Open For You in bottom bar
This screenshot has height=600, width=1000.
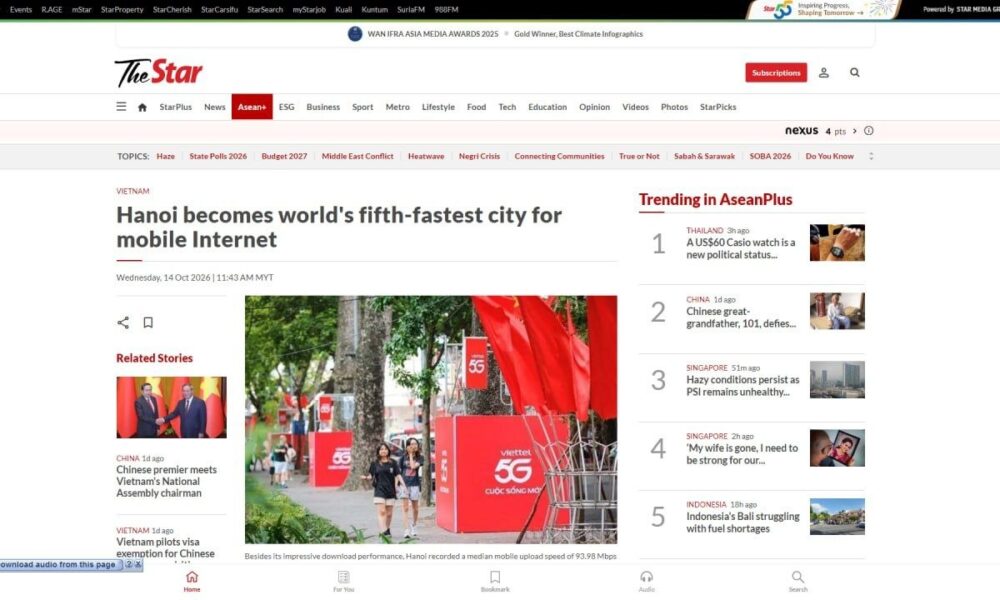[344, 581]
